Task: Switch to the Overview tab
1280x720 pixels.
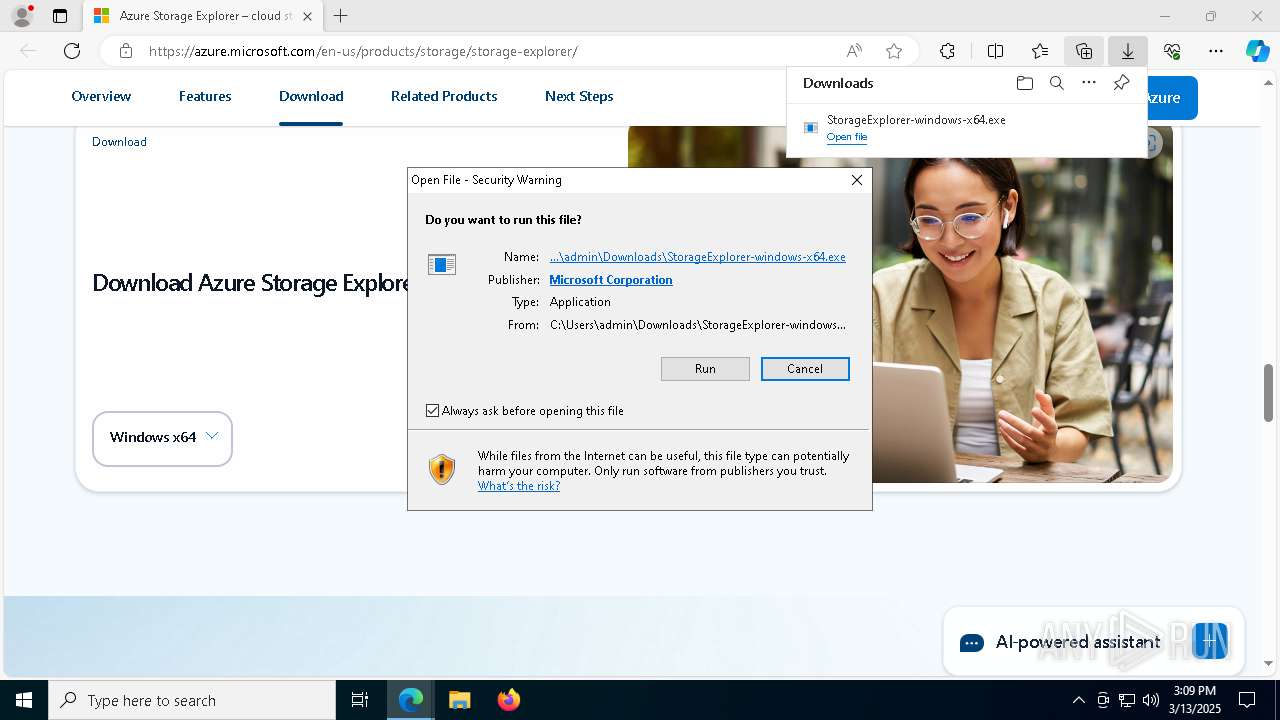Action: pyautogui.click(x=101, y=96)
